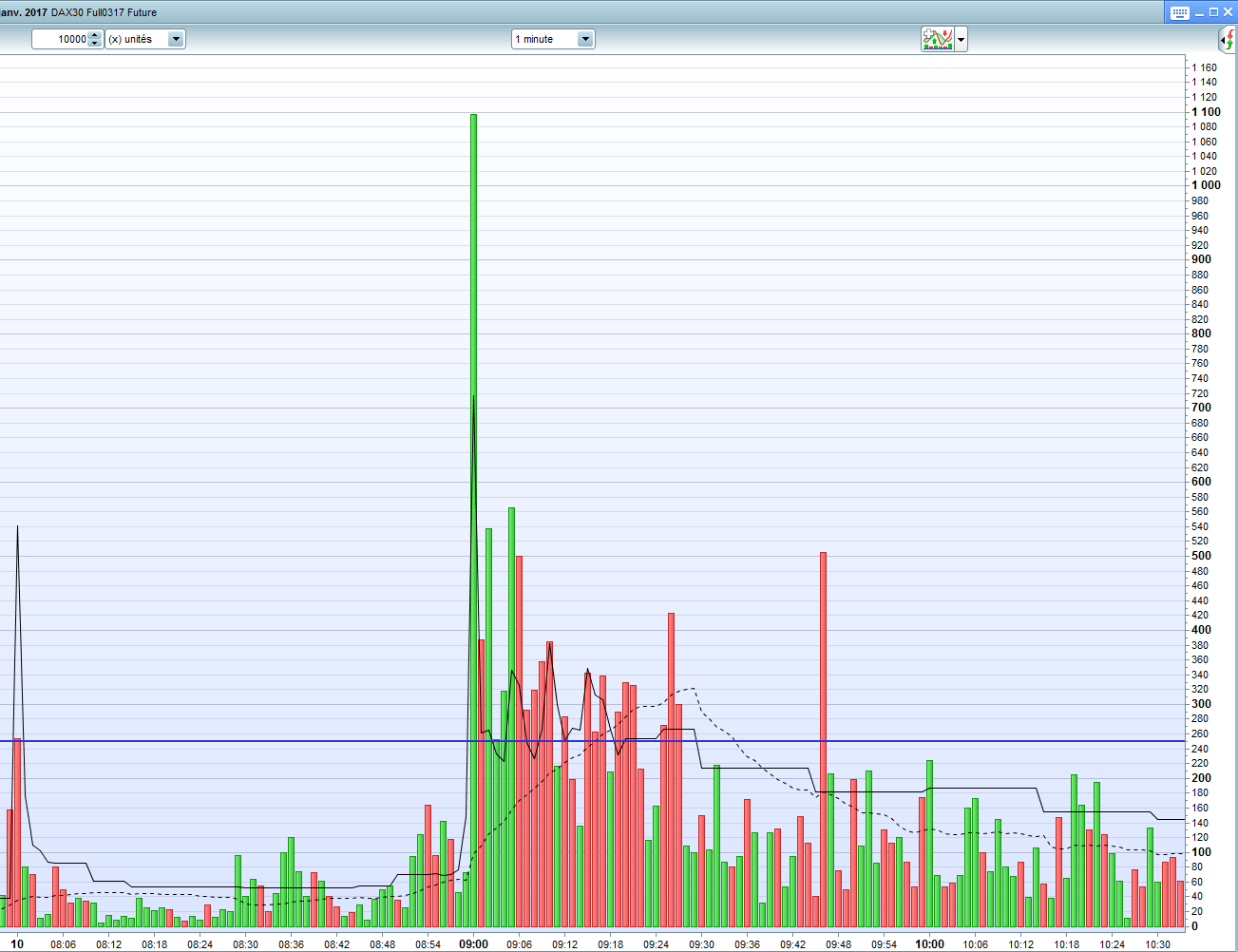Open the (x) unités dropdown

[x=145, y=39]
